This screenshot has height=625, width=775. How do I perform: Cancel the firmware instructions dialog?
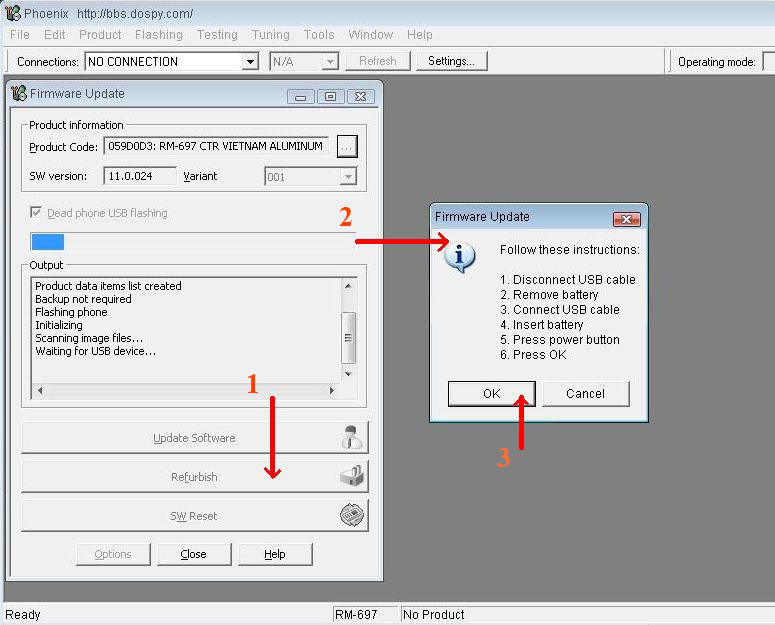tap(585, 393)
